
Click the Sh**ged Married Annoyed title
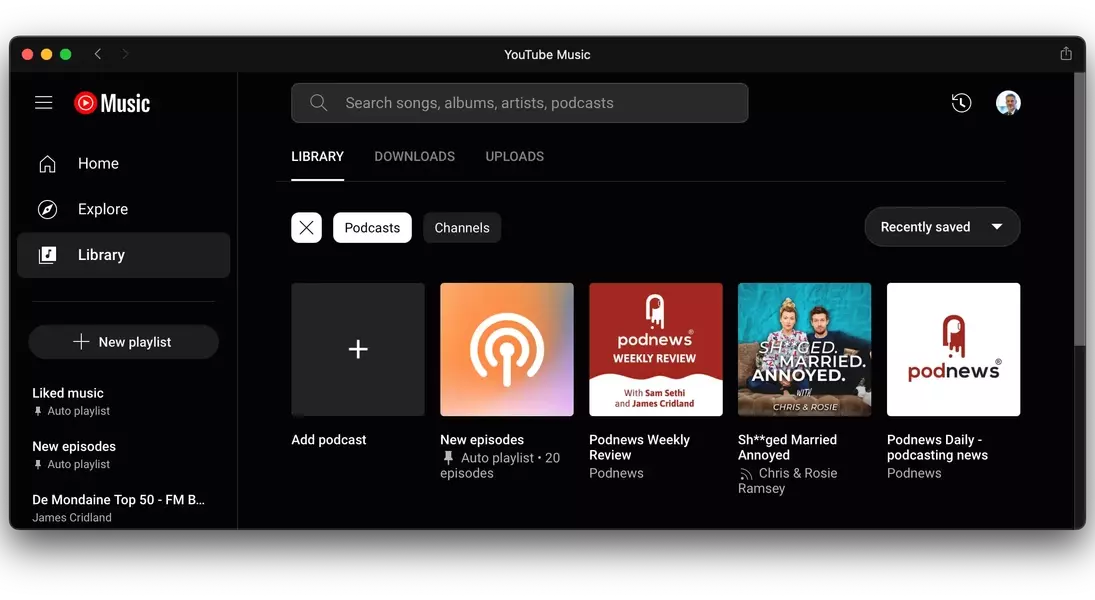click(787, 447)
